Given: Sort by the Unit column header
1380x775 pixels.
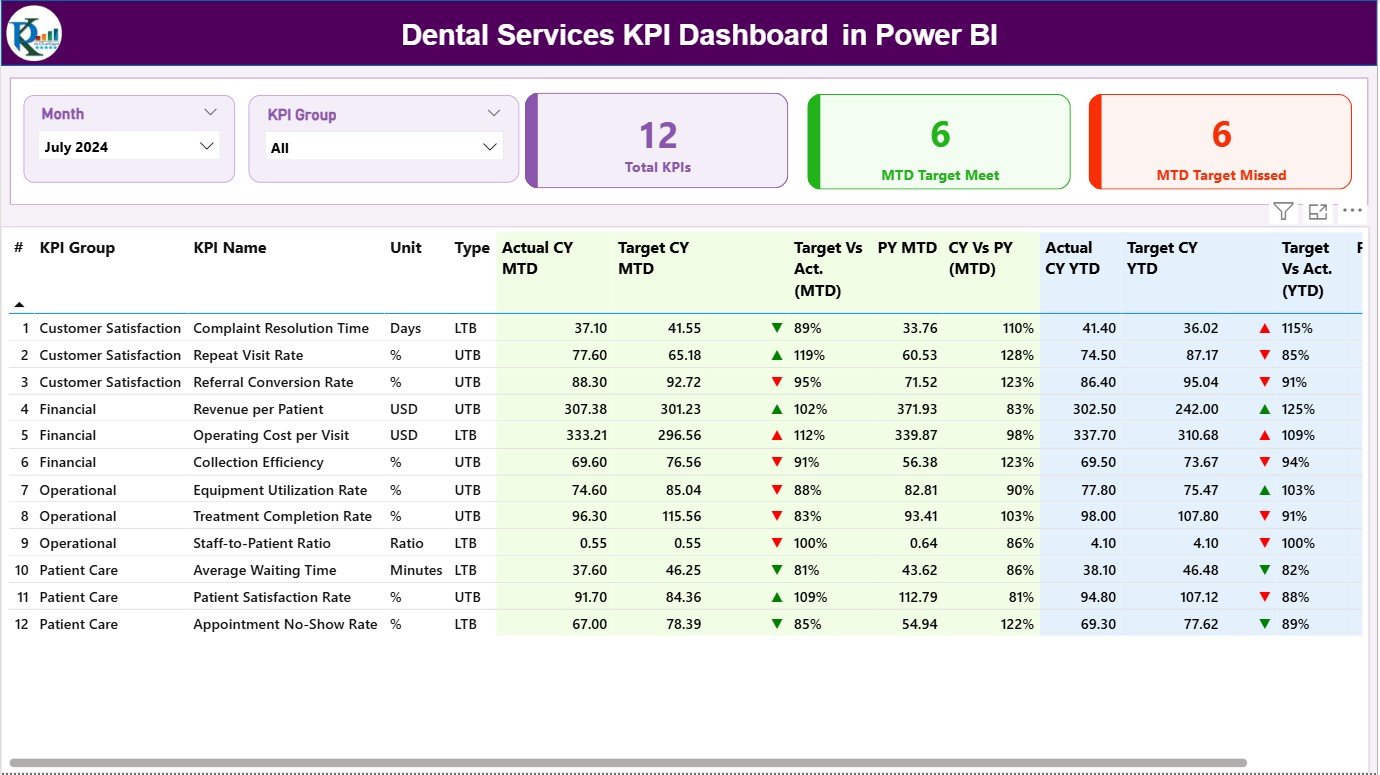Looking at the screenshot, I should [404, 248].
